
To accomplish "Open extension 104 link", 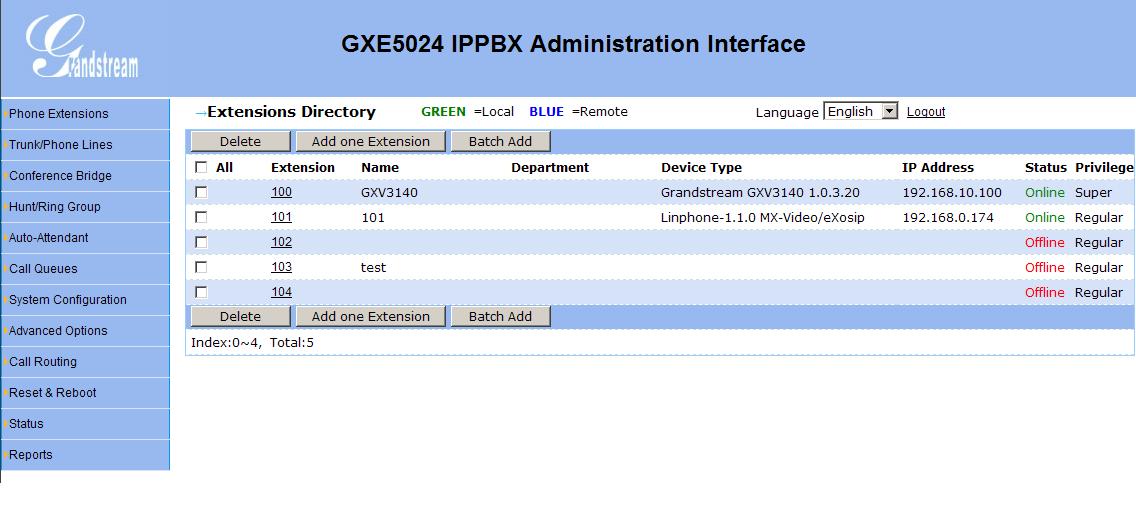I will pos(282,292).
